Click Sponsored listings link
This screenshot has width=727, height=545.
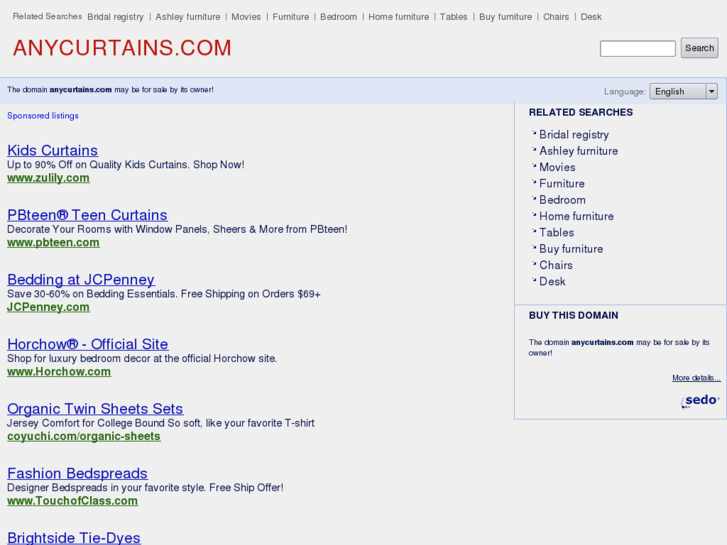coord(43,115)
